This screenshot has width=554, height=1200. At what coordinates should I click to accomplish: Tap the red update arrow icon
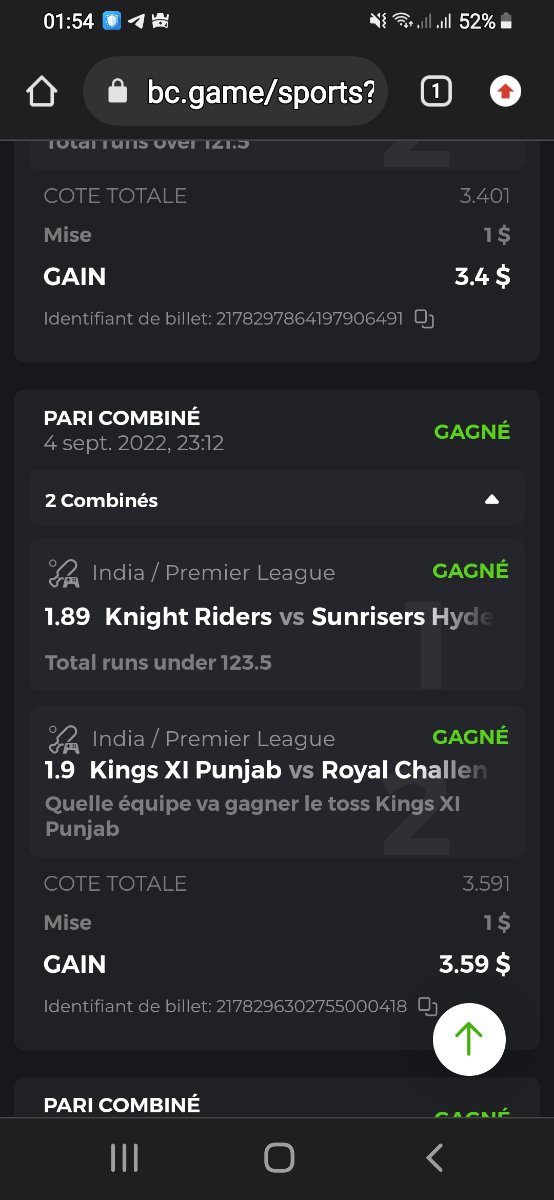tap(506, 92)
